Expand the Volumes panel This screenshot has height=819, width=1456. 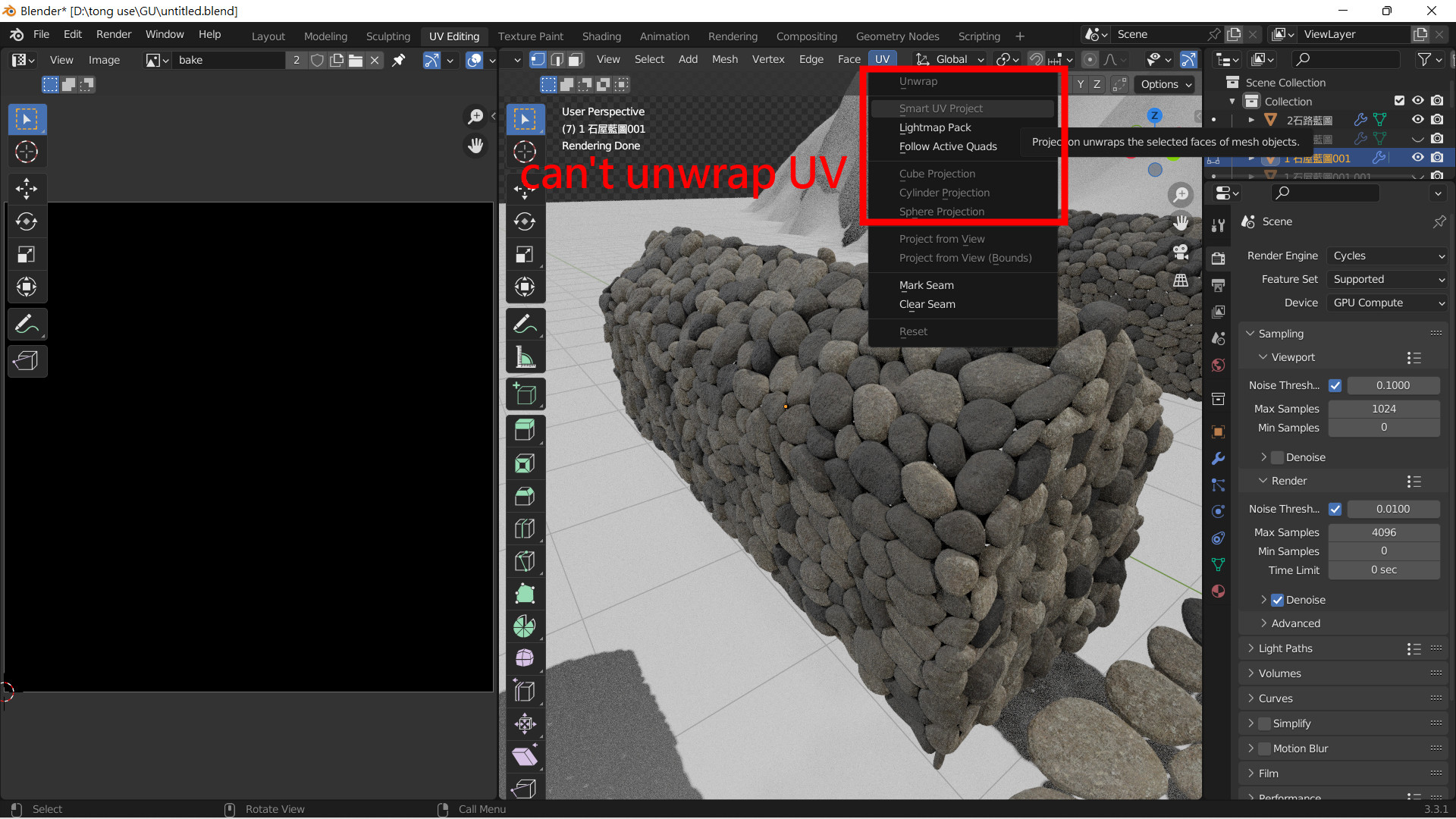[1279, 673]
